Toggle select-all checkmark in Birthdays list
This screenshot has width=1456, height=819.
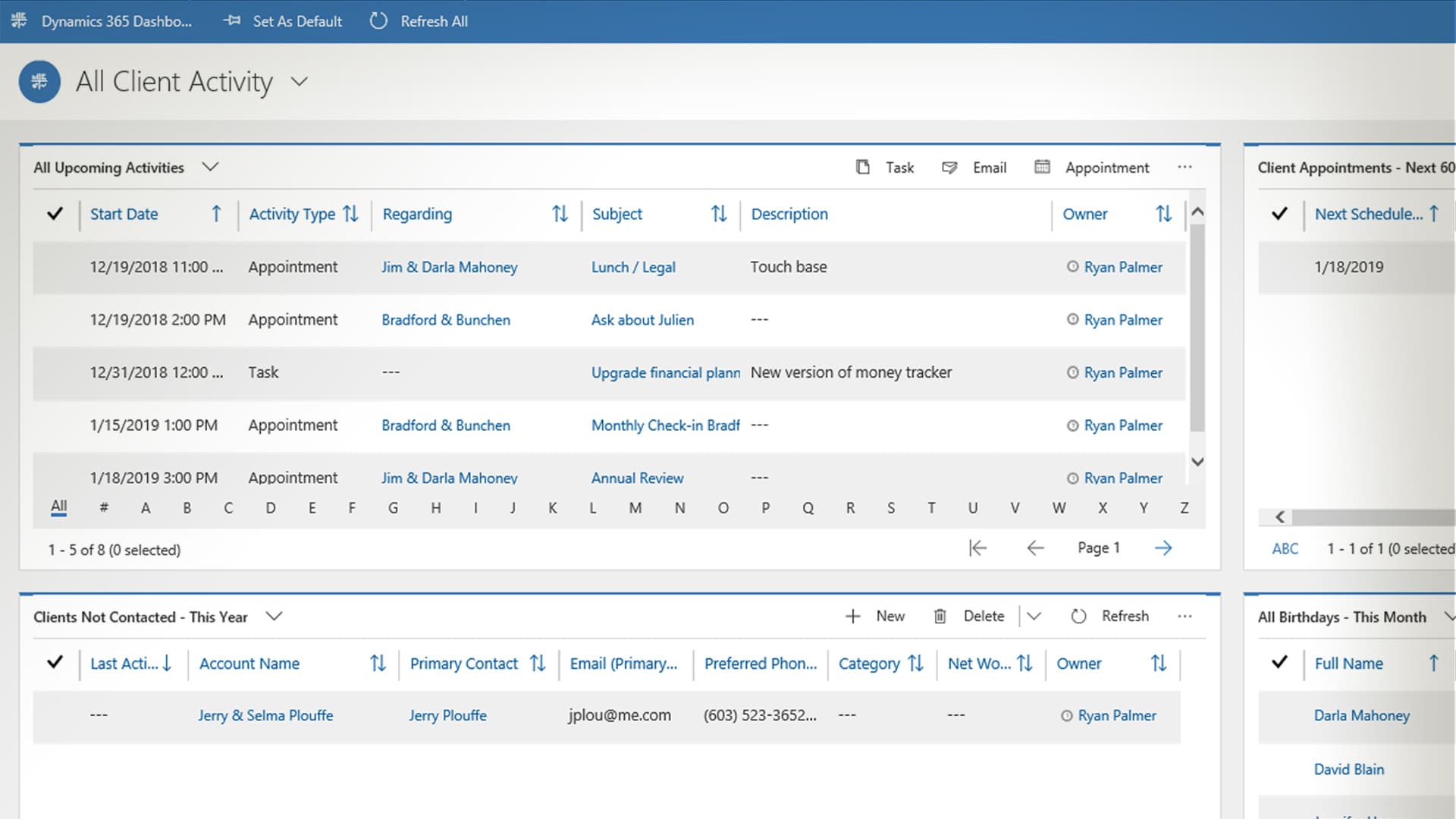coord(1279,663)
